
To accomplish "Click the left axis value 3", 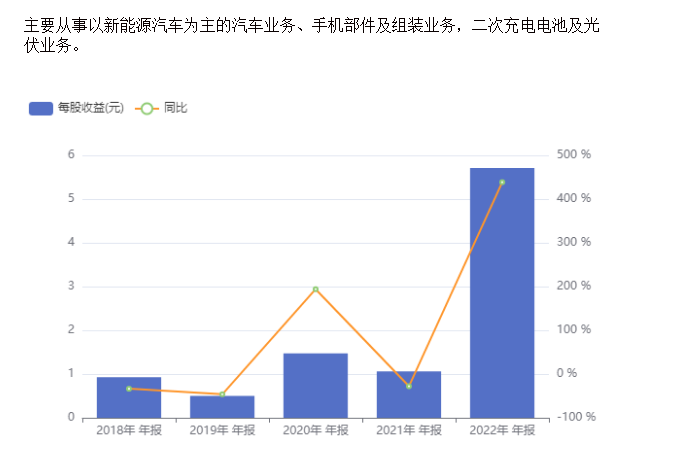I will pos(71,286).
